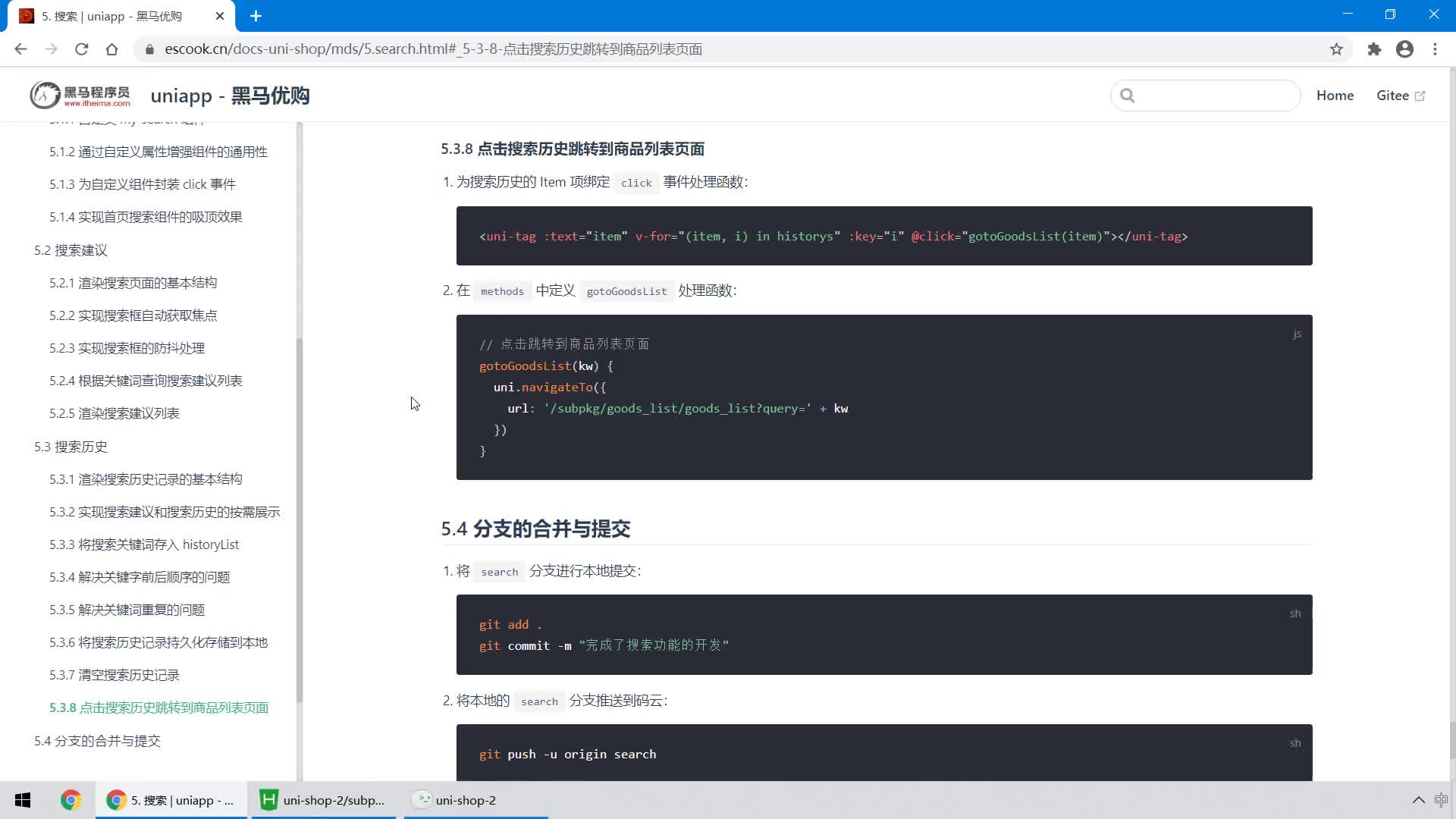Open active sidebar item 5.3.8 点击搜索历史跳转到商品列表页面

158,708
